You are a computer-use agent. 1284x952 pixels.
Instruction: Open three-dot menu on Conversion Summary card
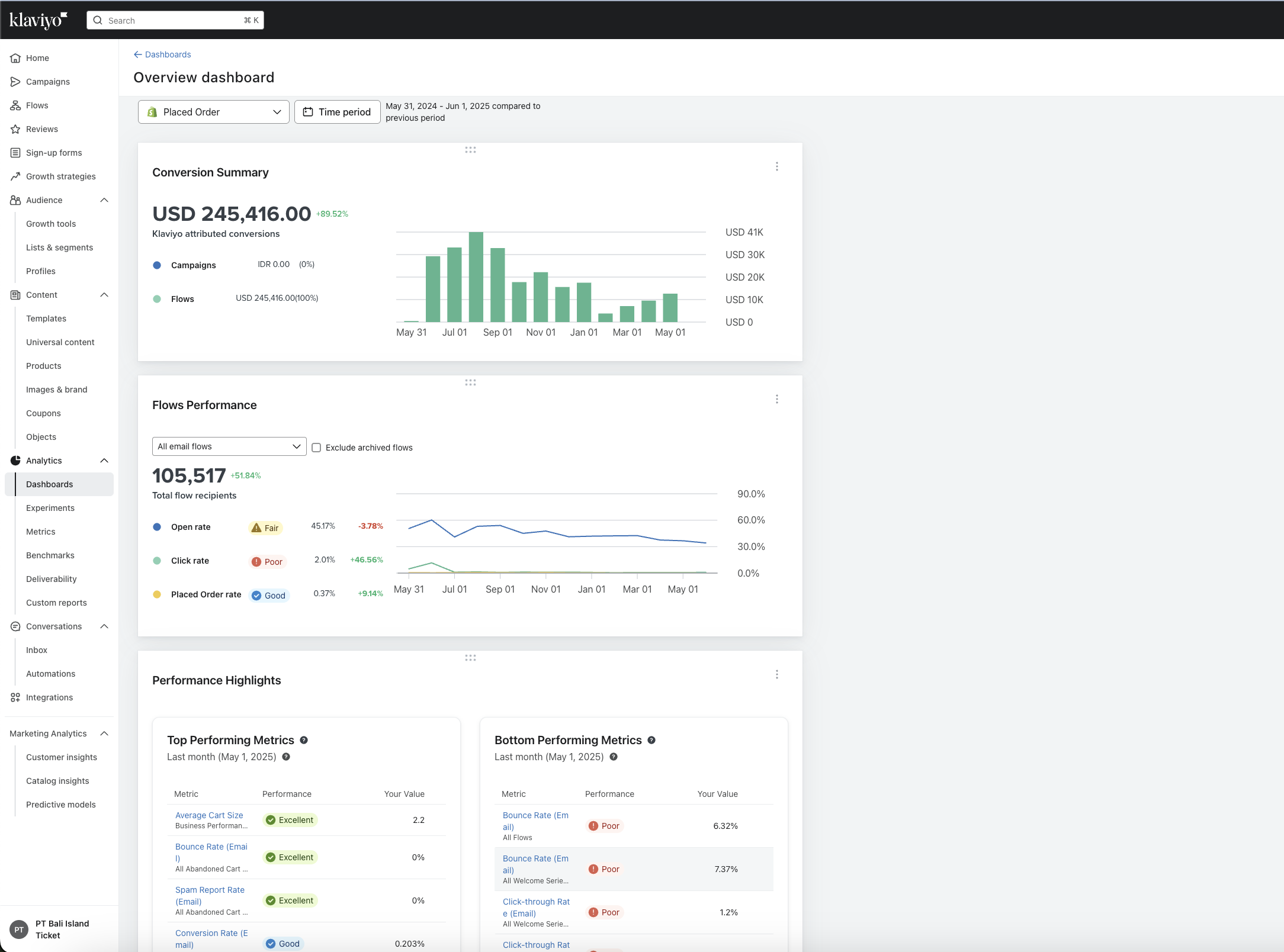[x=776, y=166]
